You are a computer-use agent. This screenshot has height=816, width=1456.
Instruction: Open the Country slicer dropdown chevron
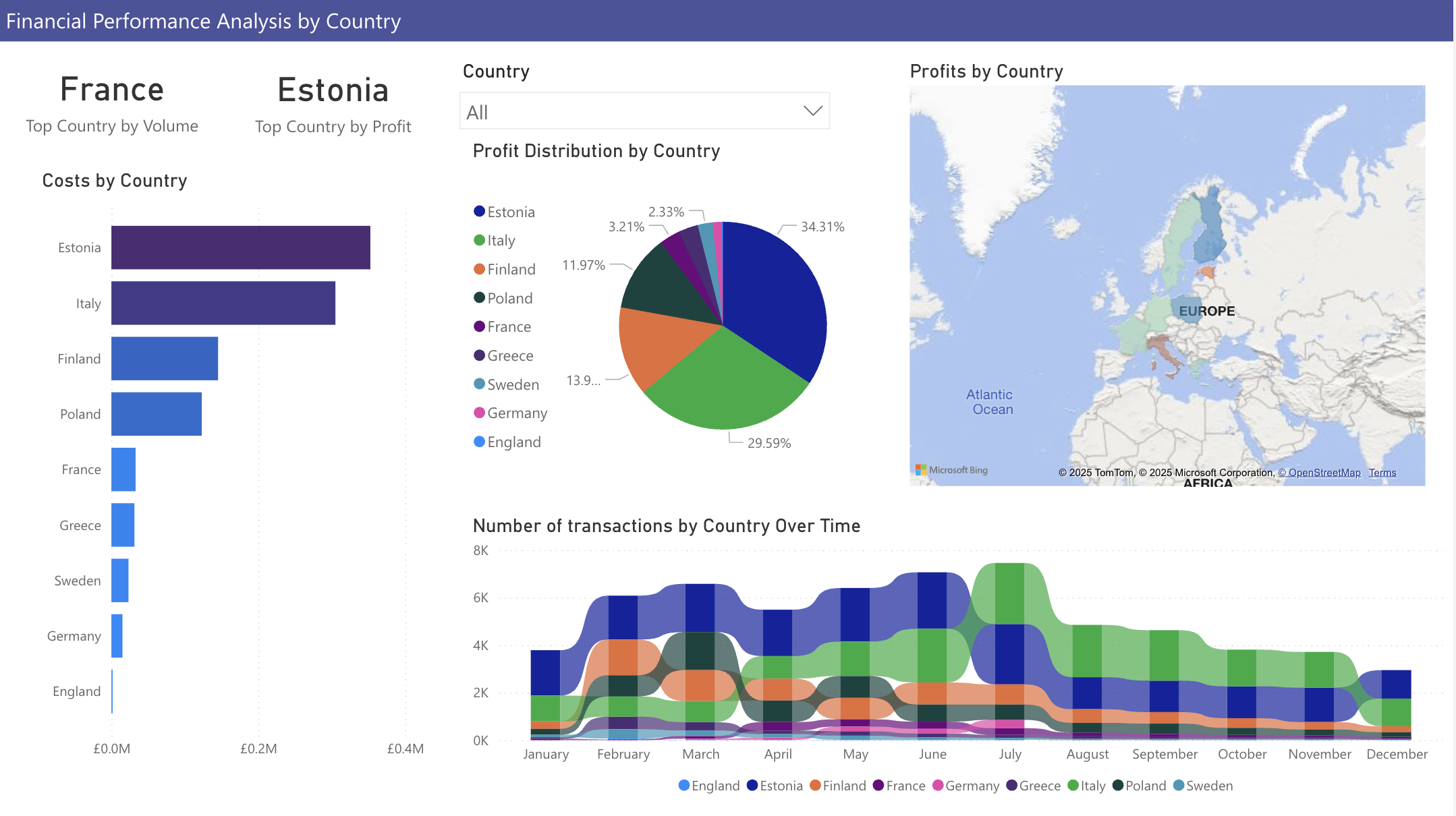coord(812,111)
